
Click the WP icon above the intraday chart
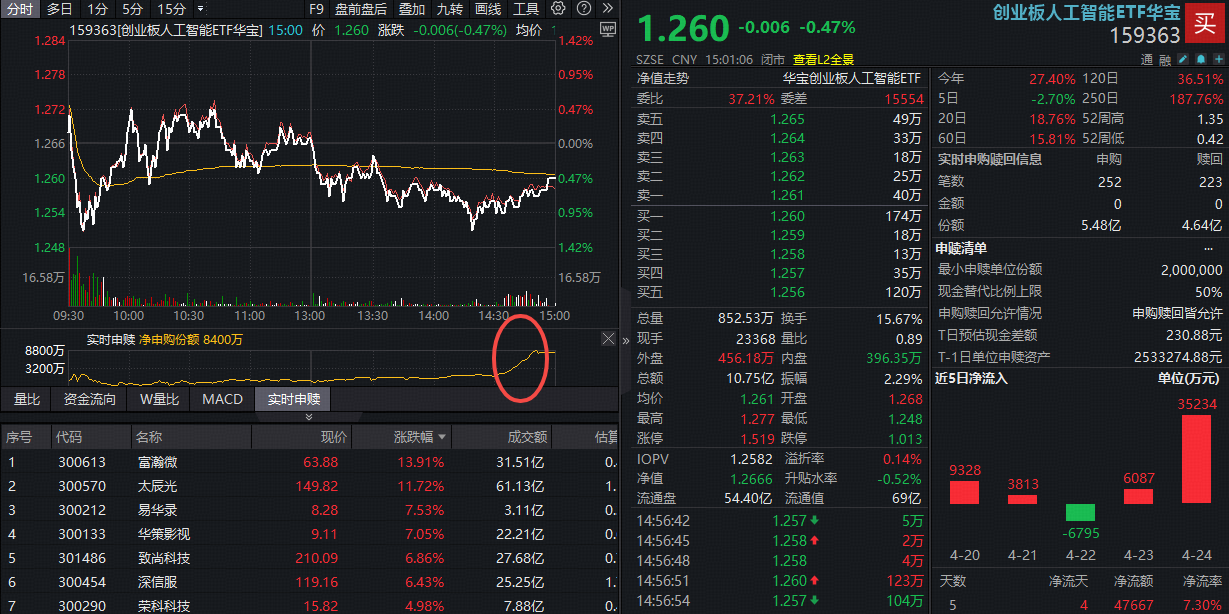click(607, 29)
